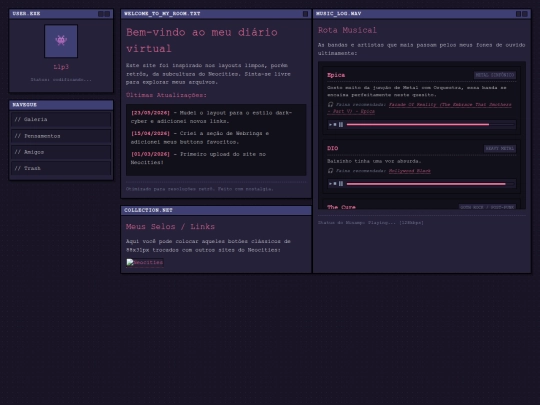Image resolution: width=540 pixels, height=405 pixels.
Task: Click the NAVEGUE panel header
Action: click(x=61, y=105)
